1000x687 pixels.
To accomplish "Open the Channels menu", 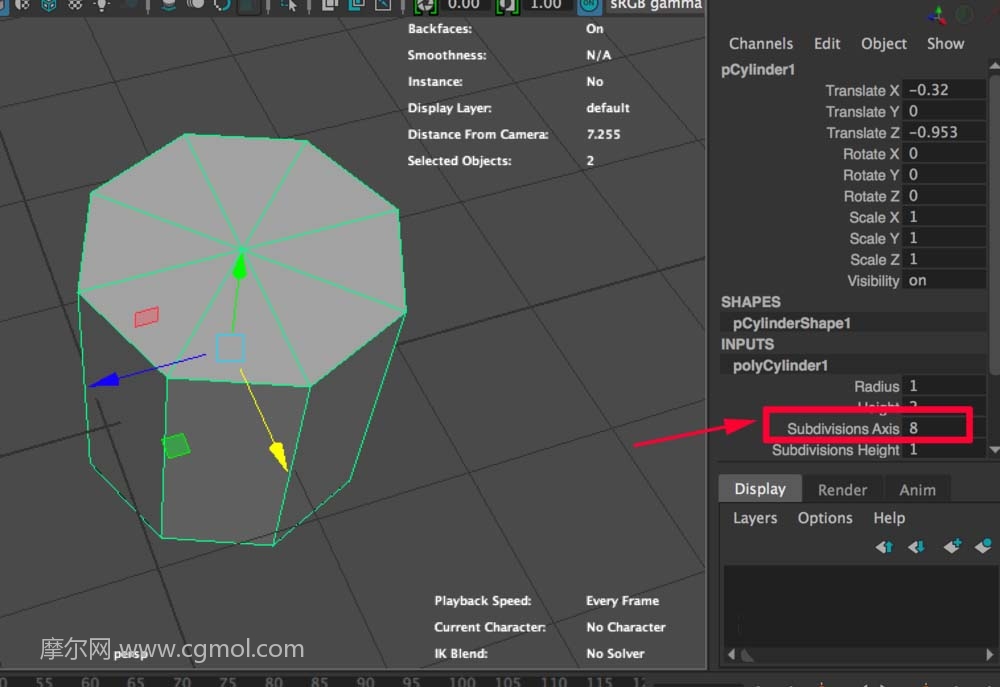I will (x=761, y=43).
